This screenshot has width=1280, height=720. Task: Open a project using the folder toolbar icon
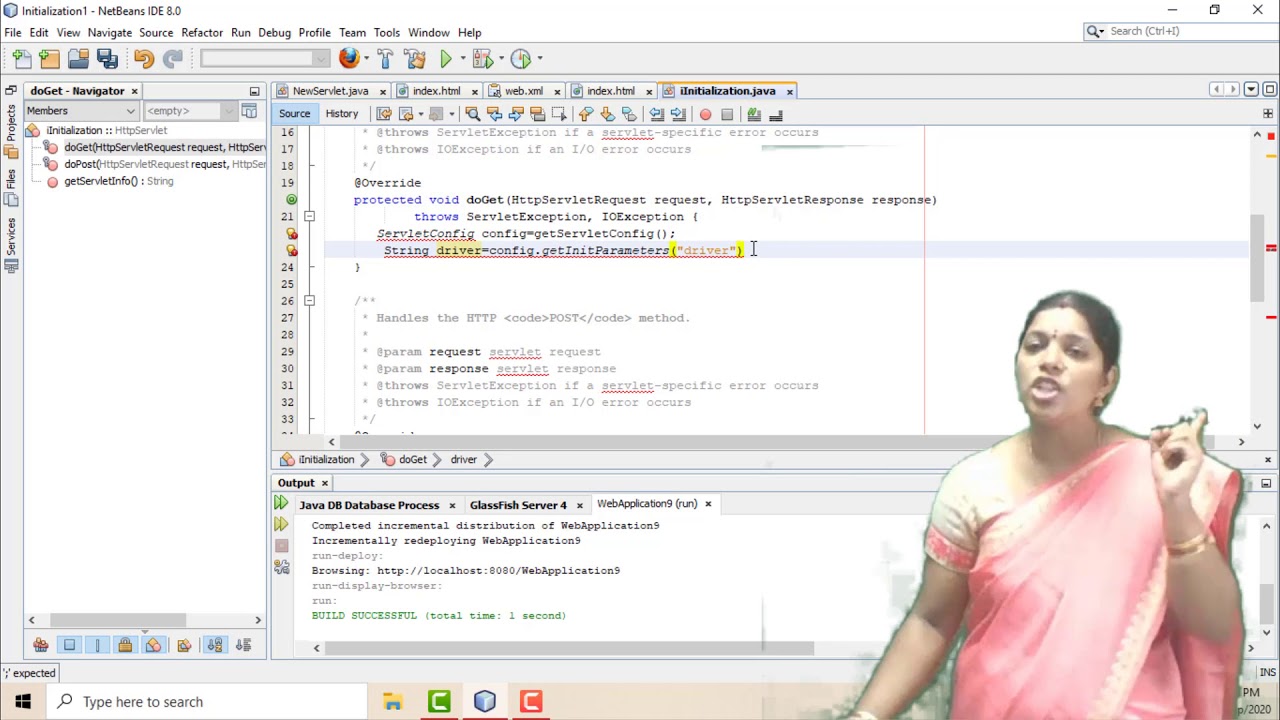(x=78, y=59)
